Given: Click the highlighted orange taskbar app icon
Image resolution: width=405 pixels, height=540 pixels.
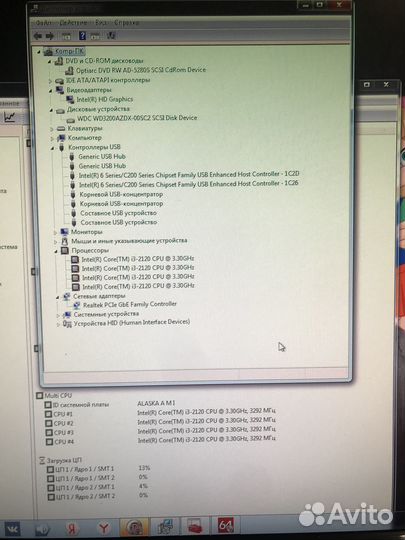Looking at the screenshot, I should pyautogui.click(x=134, y=527).
